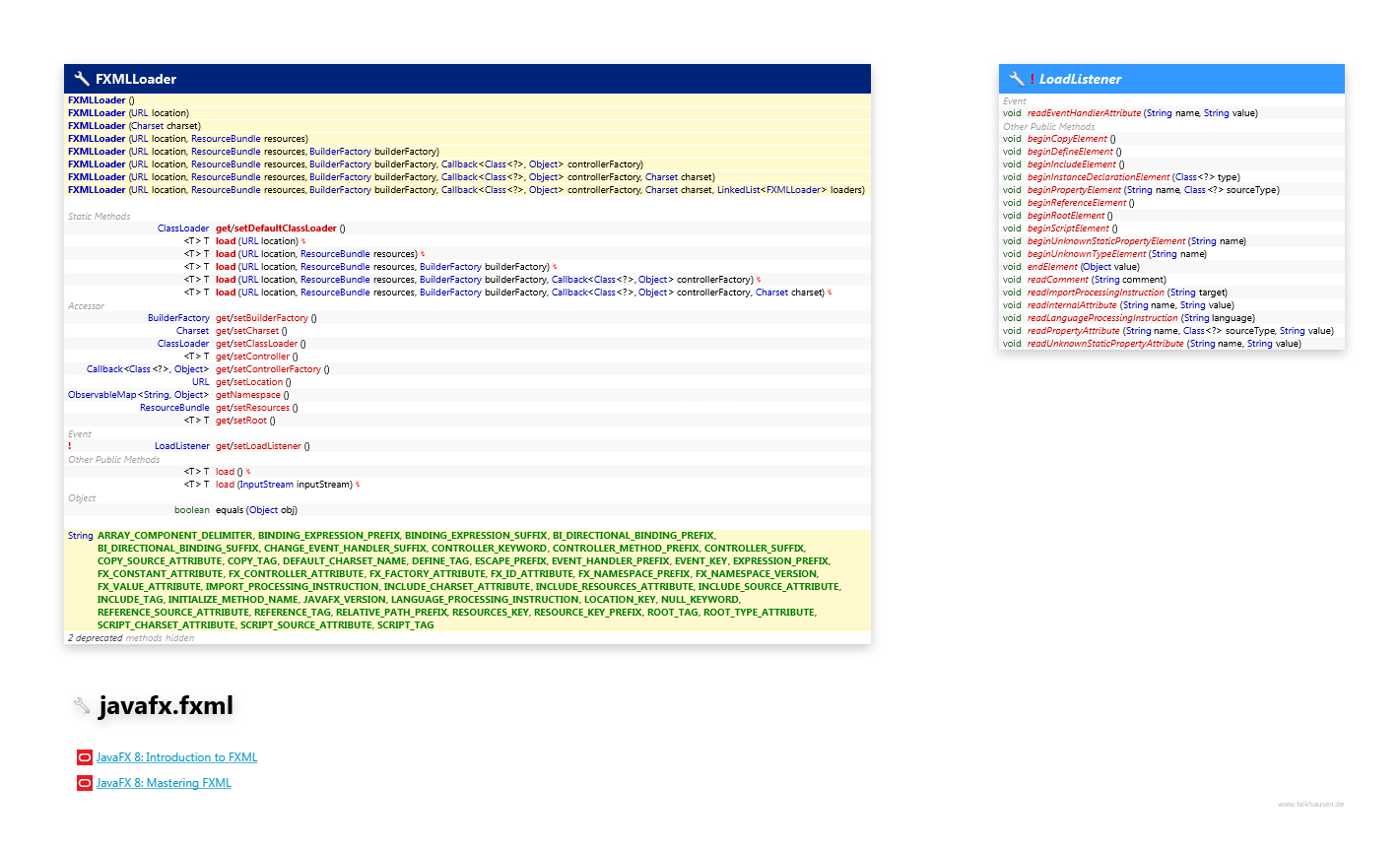Click the Oracle icon beside Introduction to FXML
The width and height of the screenshot is (1400, 849).
click(85, 757)
